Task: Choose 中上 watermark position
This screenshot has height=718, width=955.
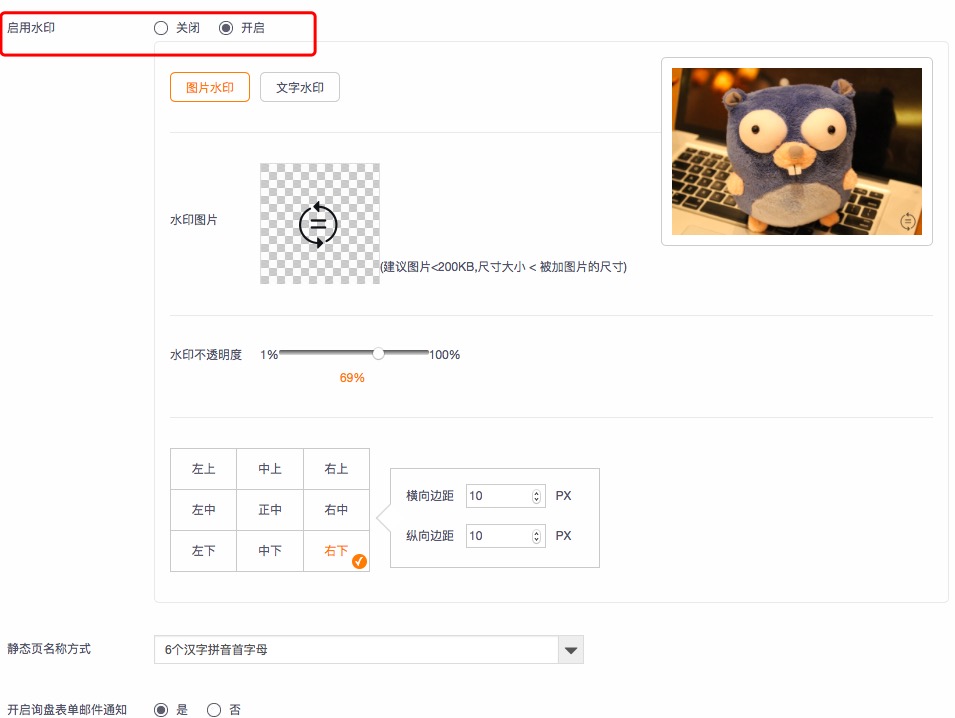Action: 270,469
